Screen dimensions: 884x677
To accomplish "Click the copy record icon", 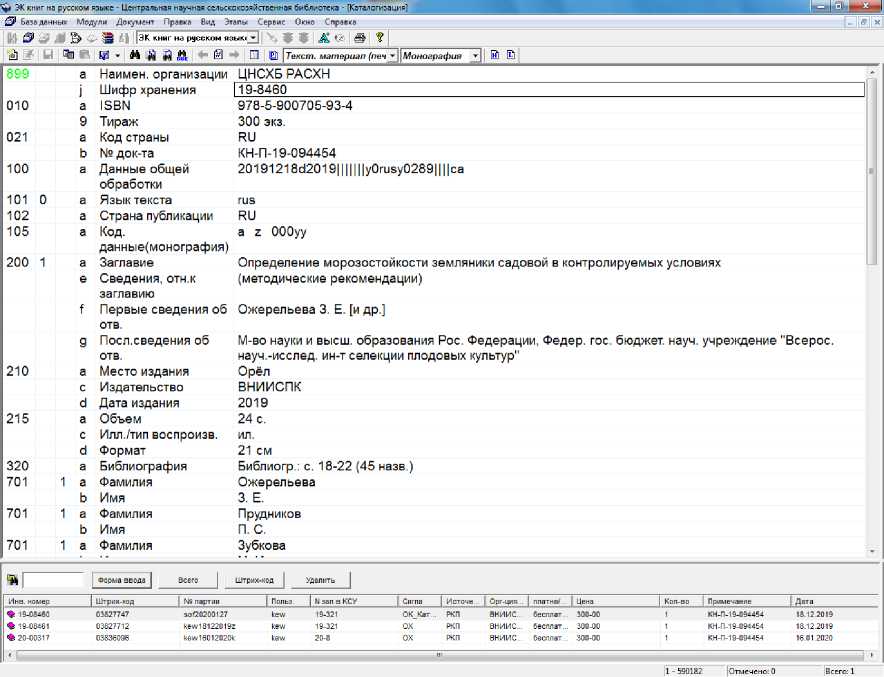I will 68,55.
